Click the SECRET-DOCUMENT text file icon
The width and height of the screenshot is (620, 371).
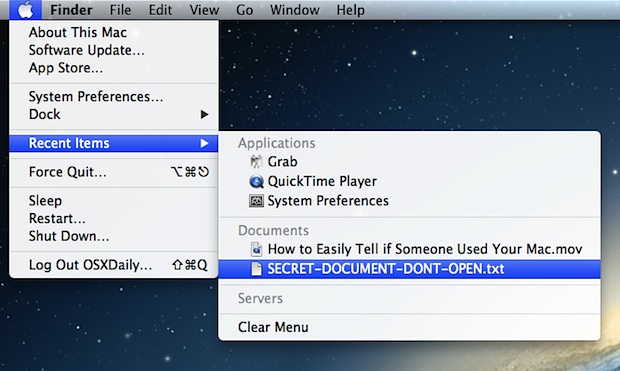coord(257,269)
